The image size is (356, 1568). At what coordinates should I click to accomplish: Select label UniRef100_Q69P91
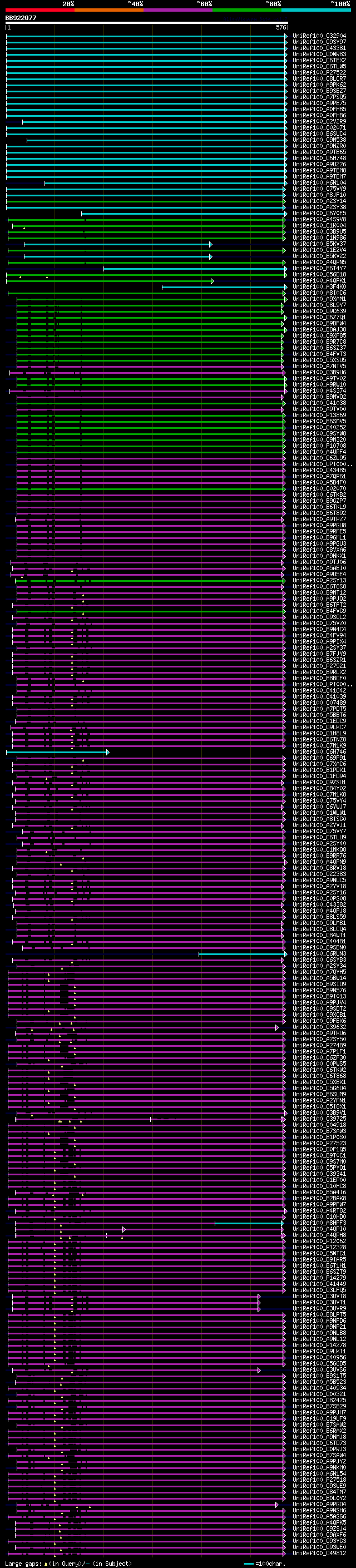point(319,758)
